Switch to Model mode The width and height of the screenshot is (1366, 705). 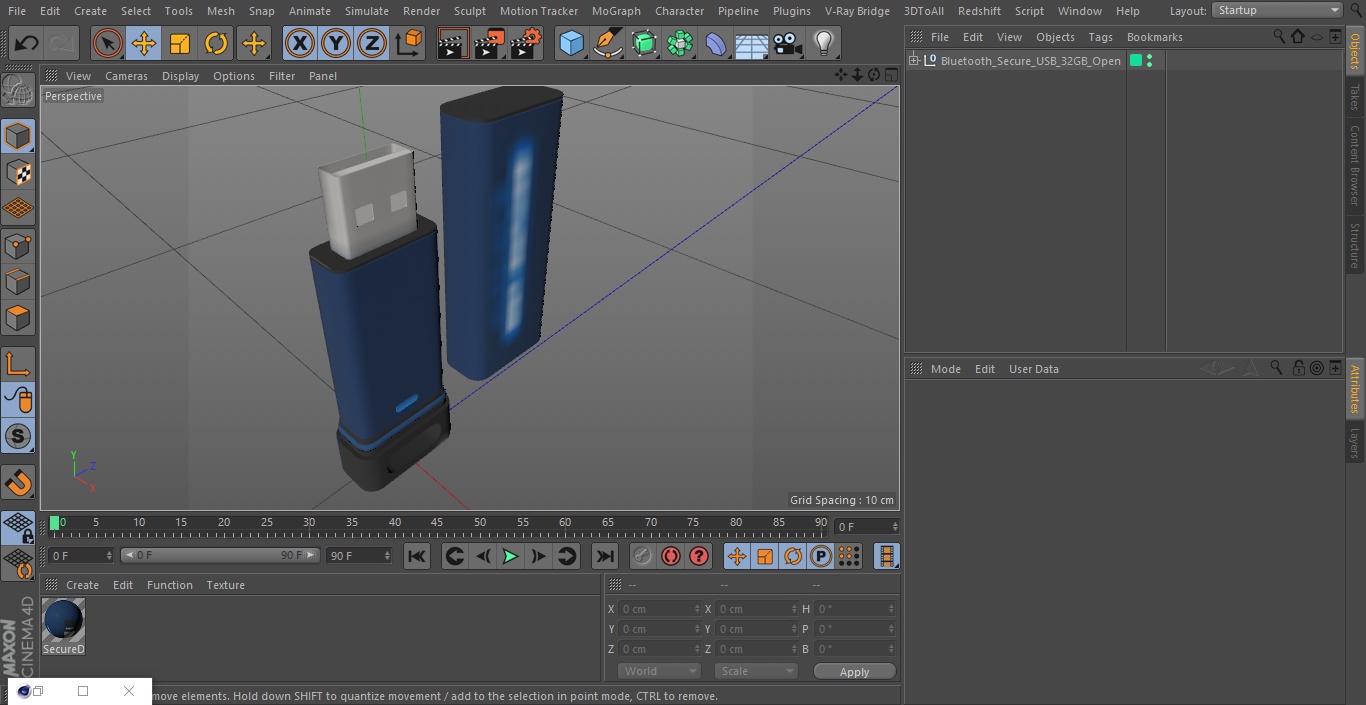point(18,136)
